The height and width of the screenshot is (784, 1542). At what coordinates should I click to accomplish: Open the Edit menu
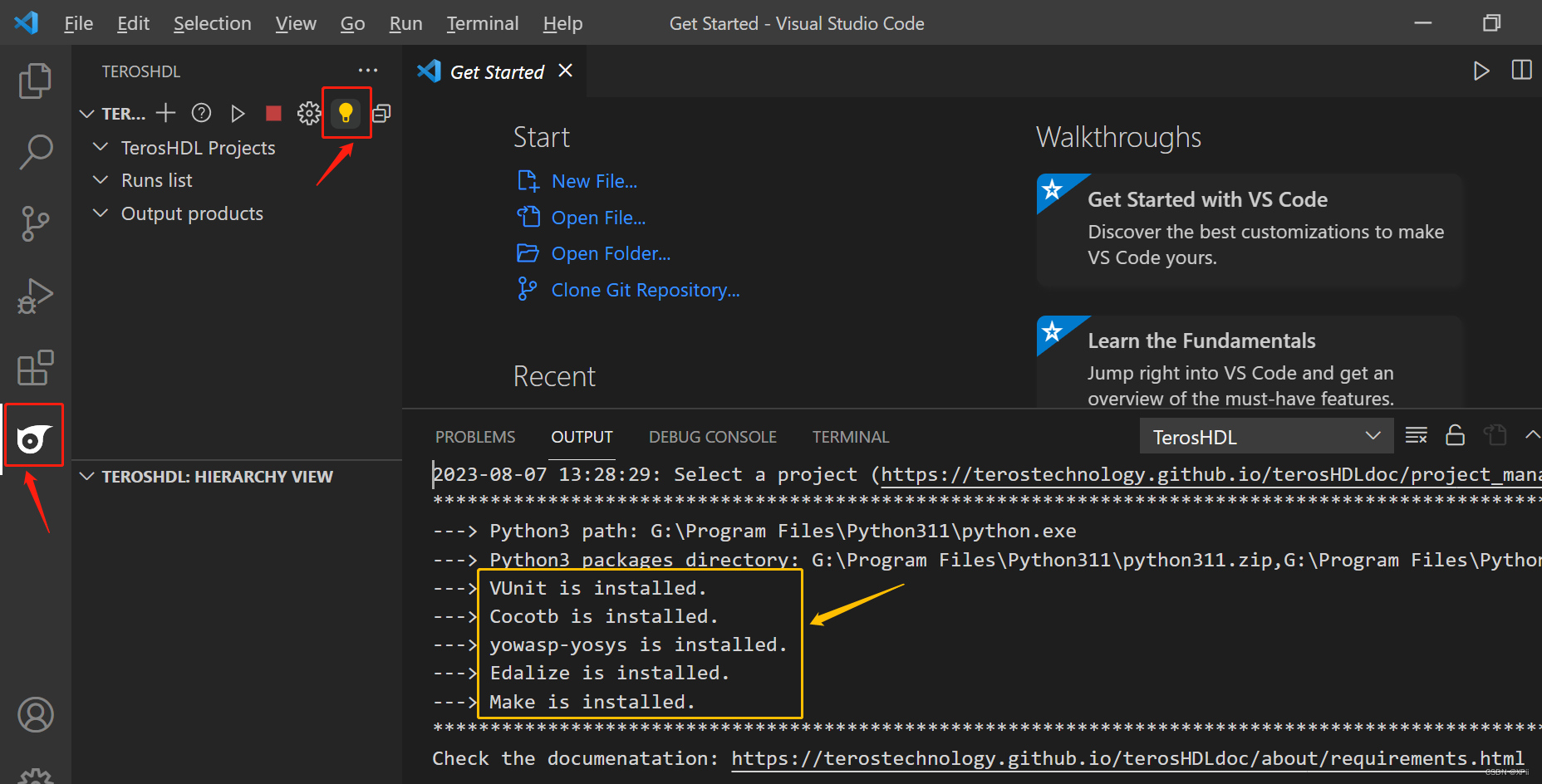pyautogui.click(x=133, y=23)
